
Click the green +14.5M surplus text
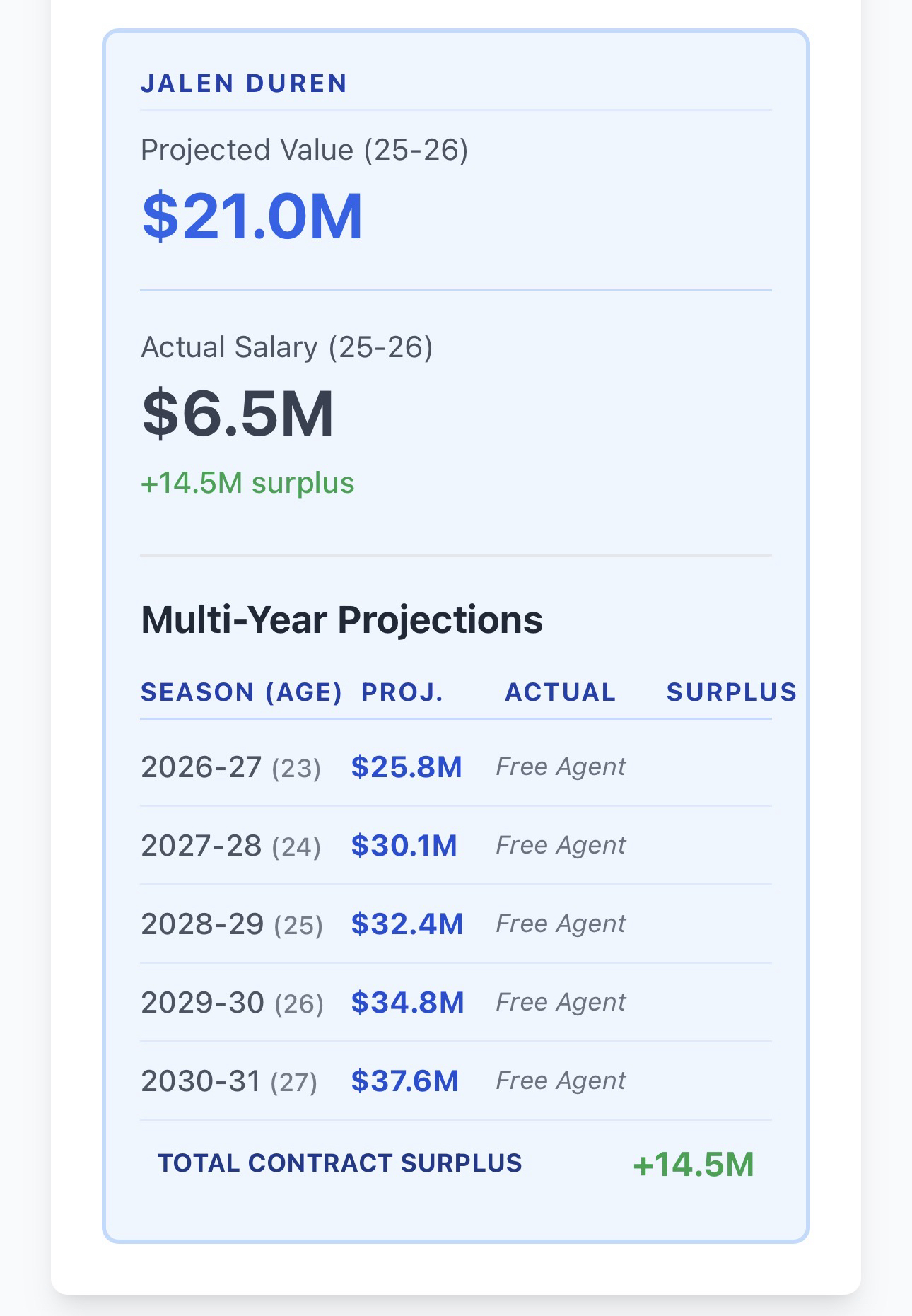pyautogui.click(x=247, y=483)
